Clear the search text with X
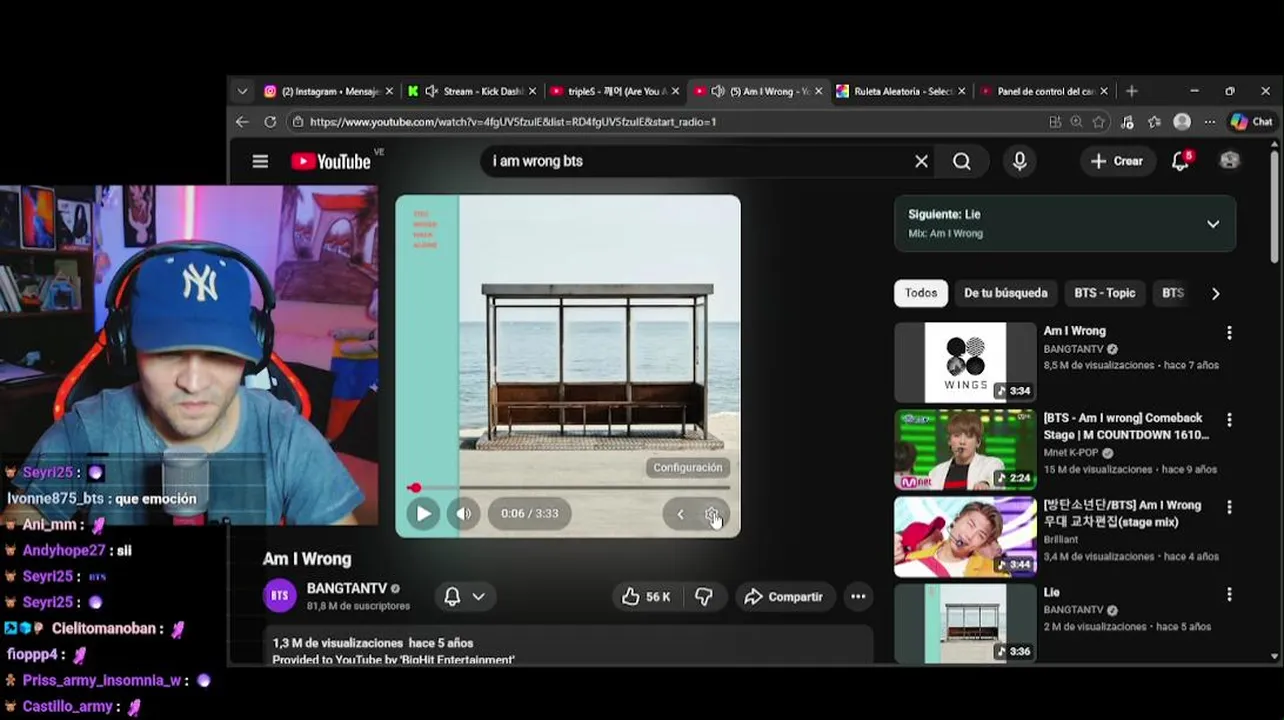1284x720 pixels. click(921, 161)
